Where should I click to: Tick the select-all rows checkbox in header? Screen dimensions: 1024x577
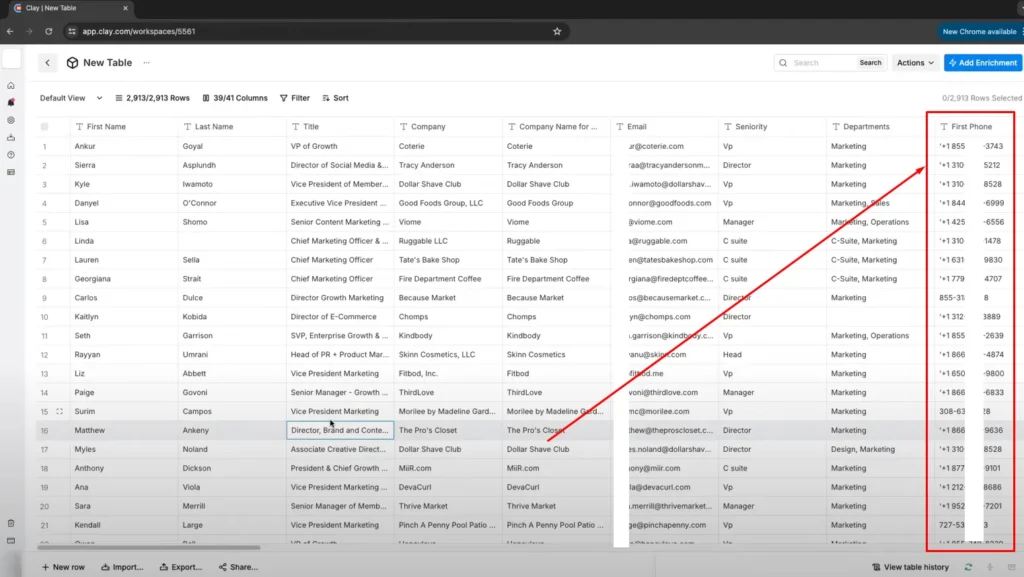44,127
